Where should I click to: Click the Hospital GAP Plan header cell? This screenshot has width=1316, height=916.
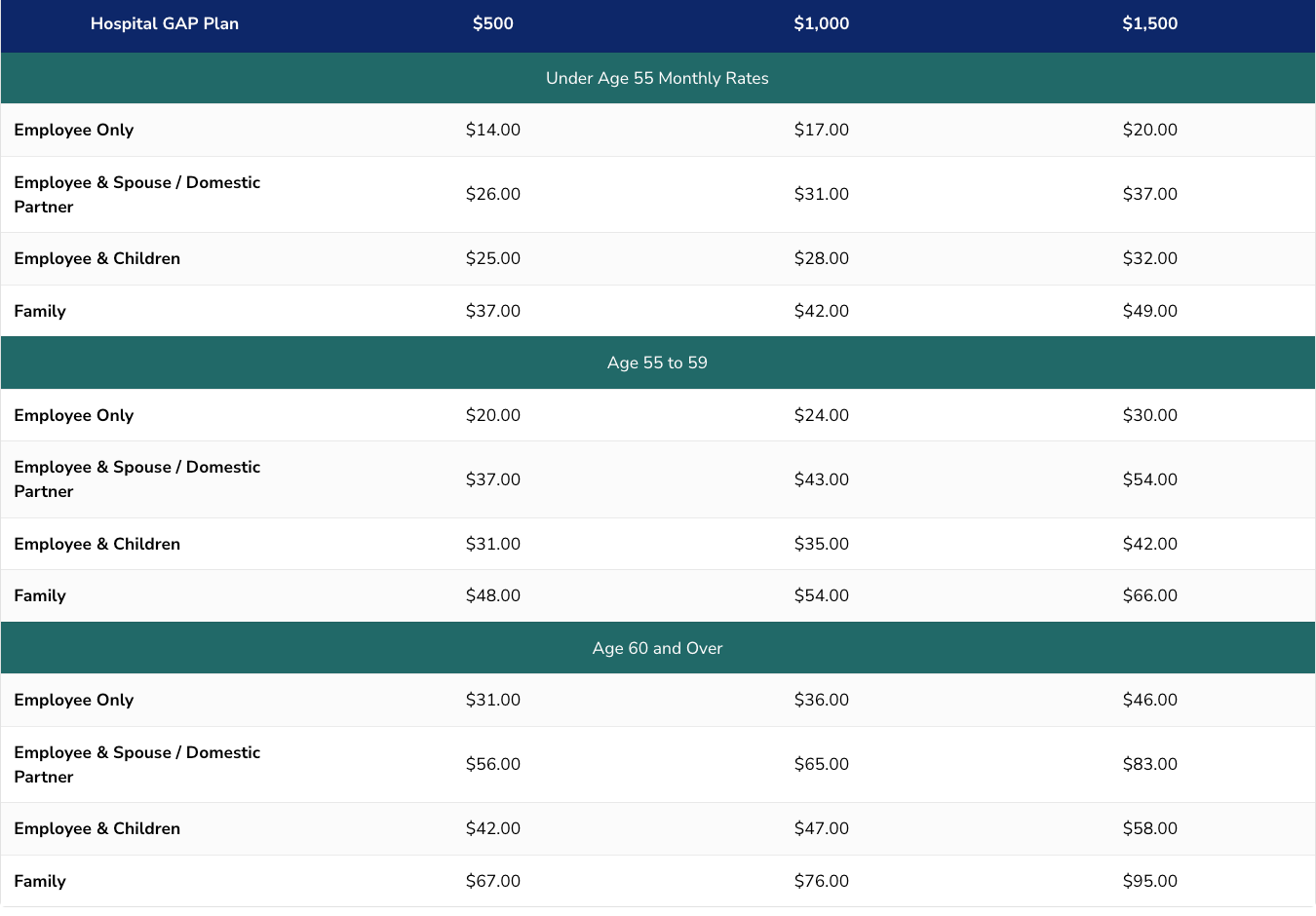click(x=165, y=23)
